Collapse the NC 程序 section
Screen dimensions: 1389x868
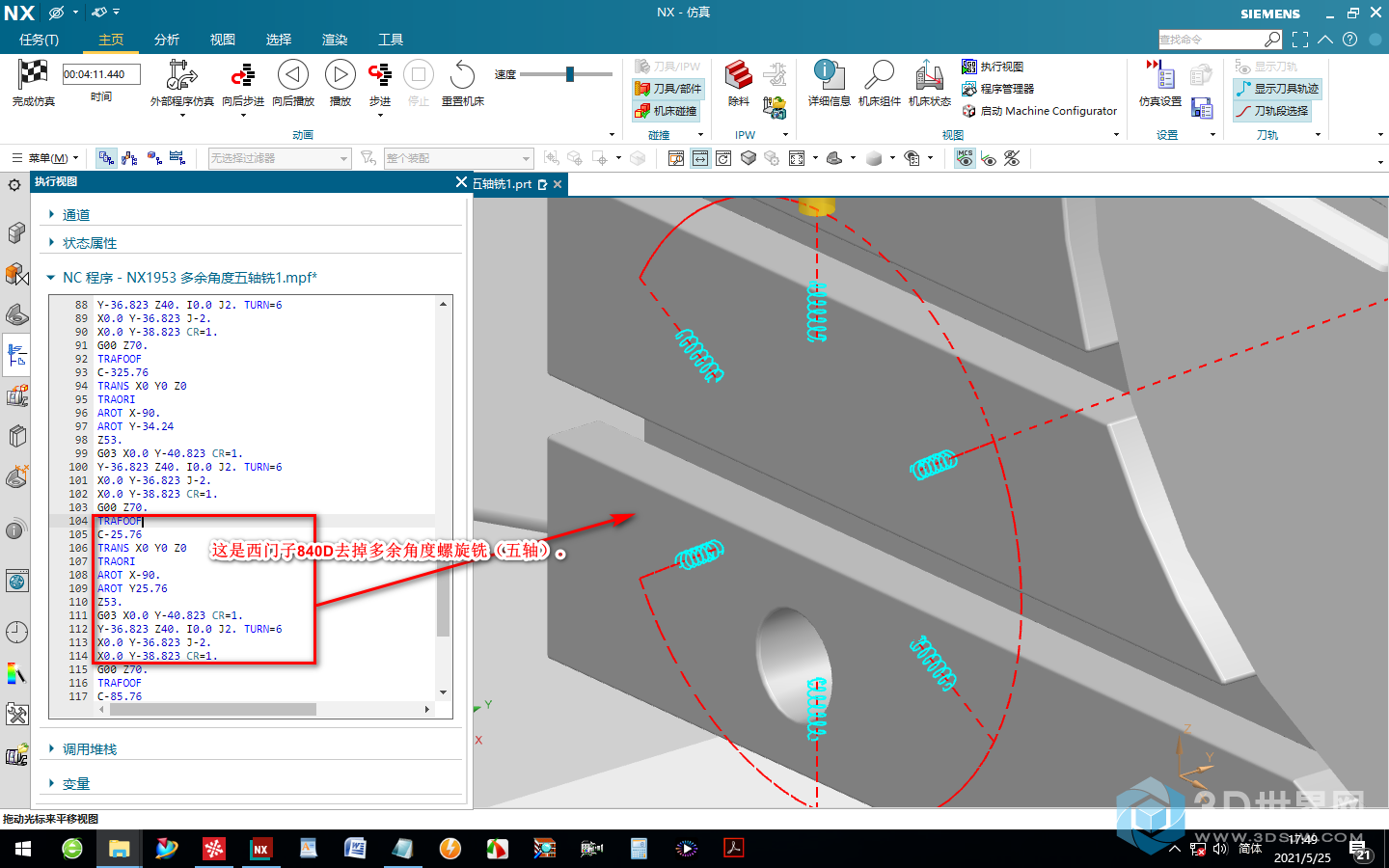coord(51,278)
